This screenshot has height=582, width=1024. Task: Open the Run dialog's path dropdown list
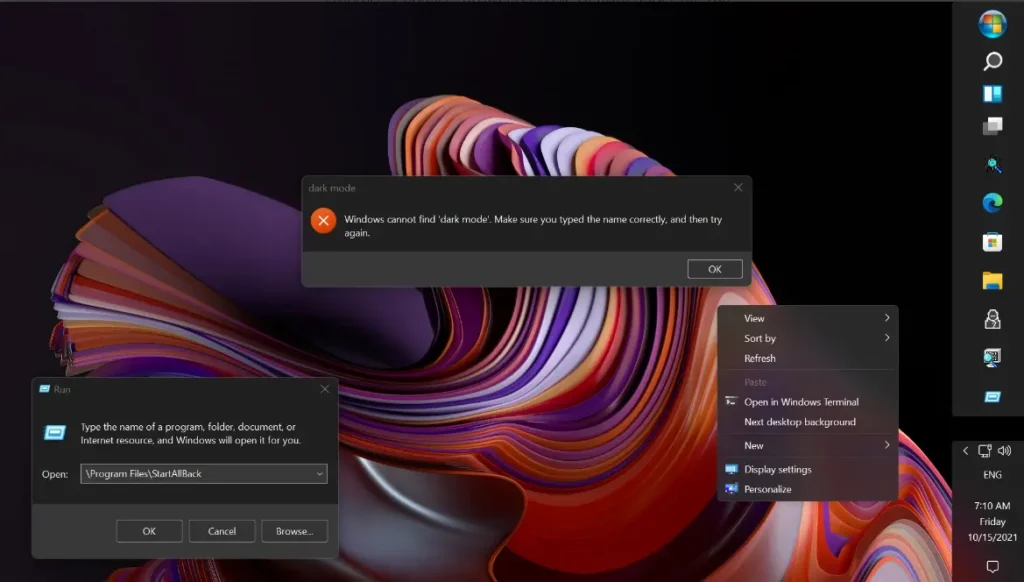[x=320, y=473]
